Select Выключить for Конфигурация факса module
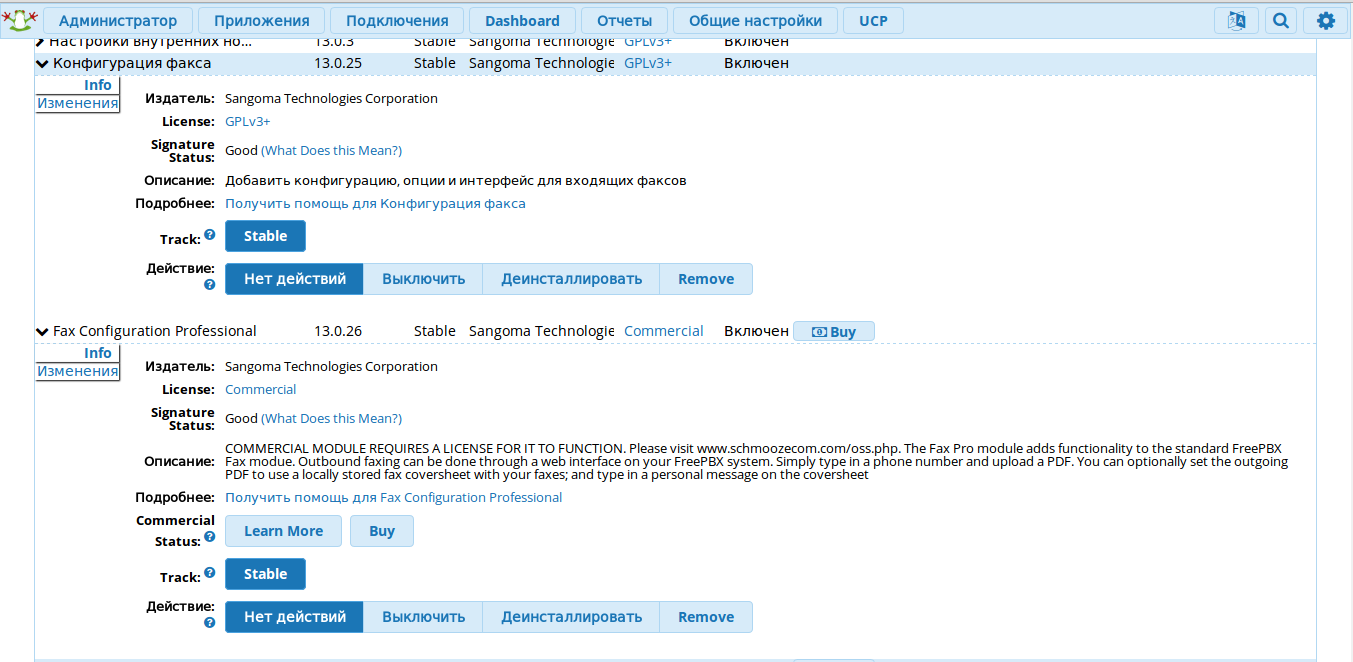 pyautogui.click(x=423, y=279)
